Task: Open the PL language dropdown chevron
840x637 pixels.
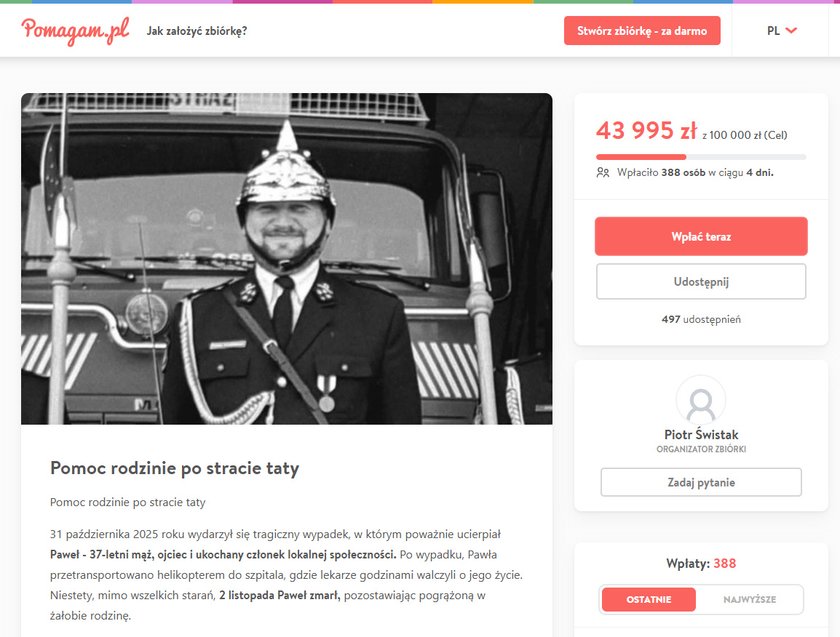Action: [791, 31]
